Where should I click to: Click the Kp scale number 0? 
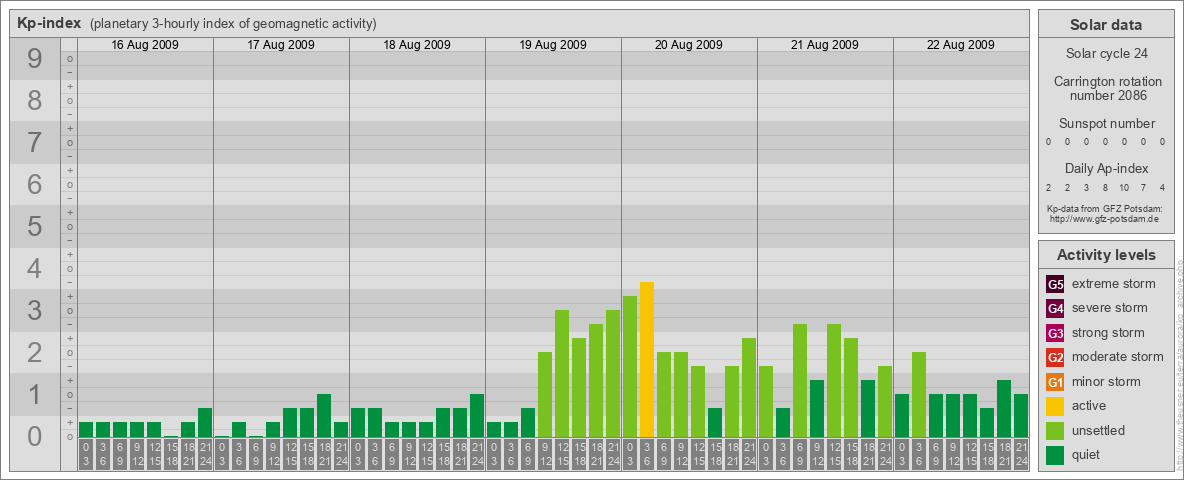34,436
